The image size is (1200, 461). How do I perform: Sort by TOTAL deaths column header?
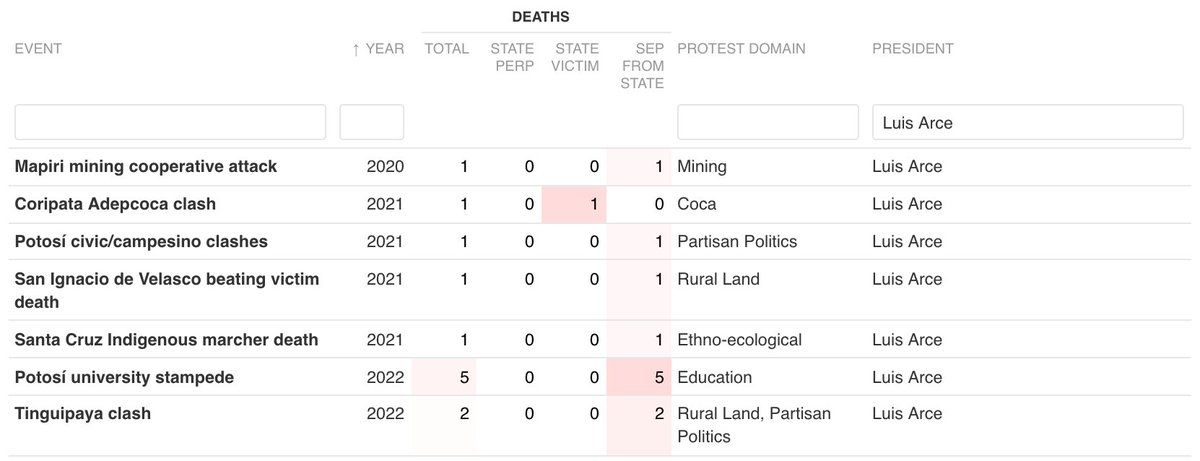point(447,49)
